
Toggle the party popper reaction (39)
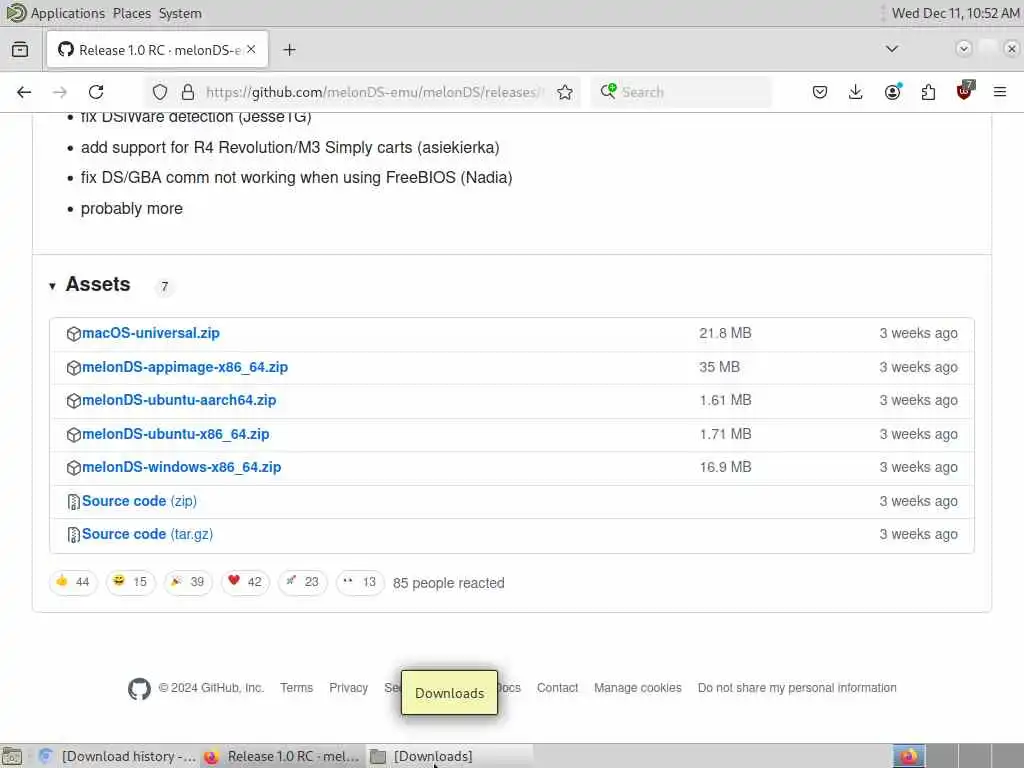point(188,582)
